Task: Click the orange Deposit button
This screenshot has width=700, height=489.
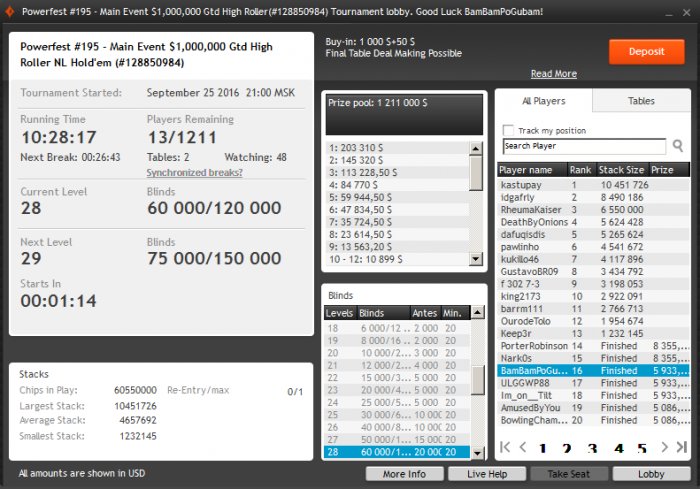Action: [x=646, y=52]
